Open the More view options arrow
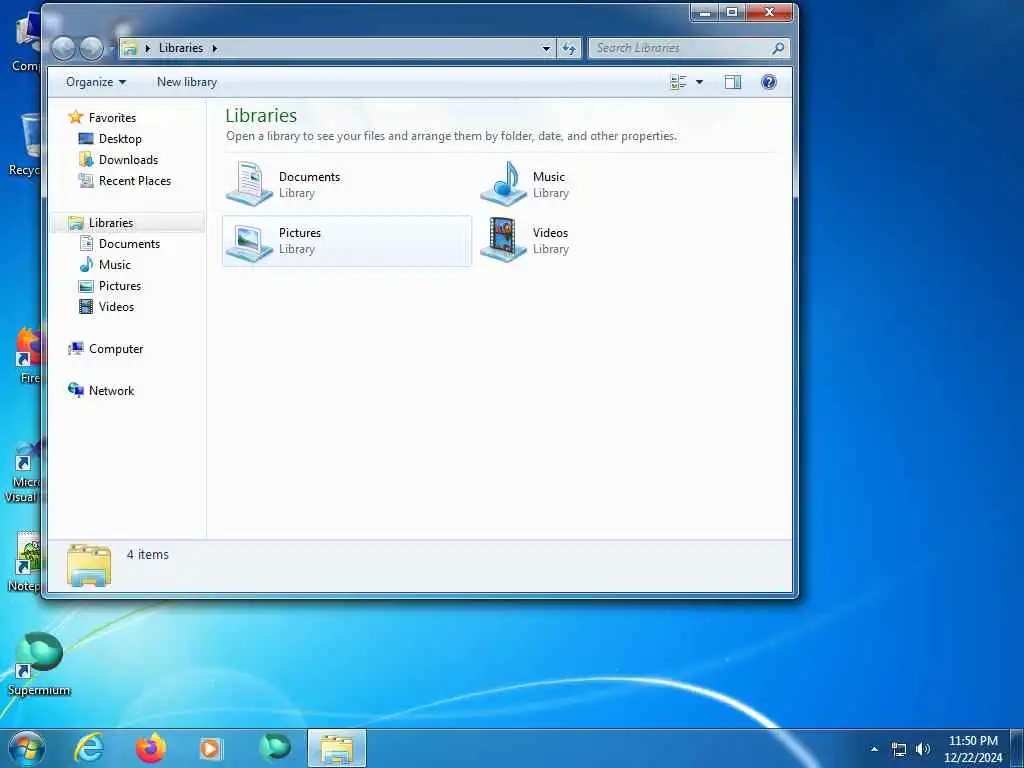This screenshot has height=768, width=1024. click(699, 82)
